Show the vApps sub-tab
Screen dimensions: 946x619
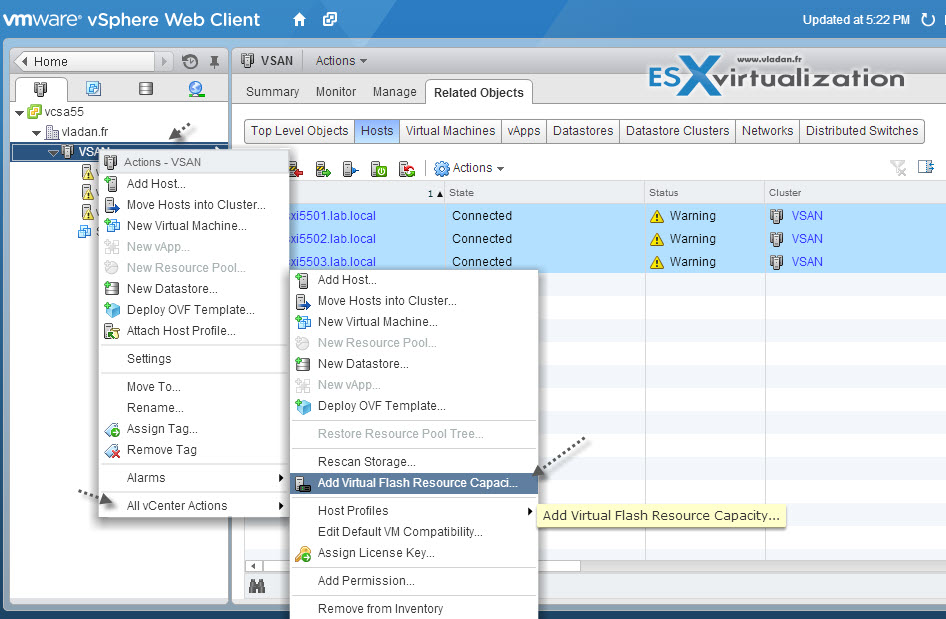(x=524, y=131)
